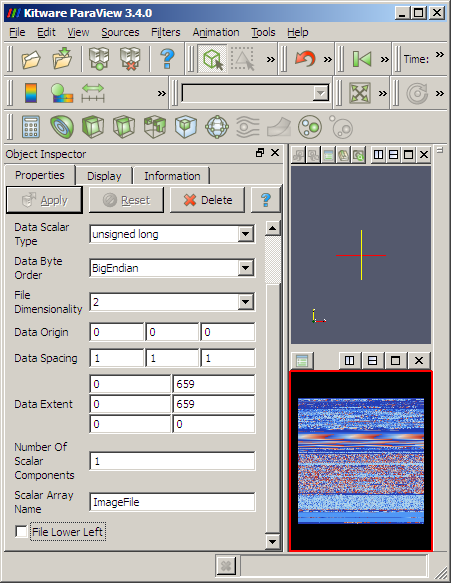451x583 pixels.
Task: Click the Rescale to Data Range icon
Action: (x=93, y=93)
